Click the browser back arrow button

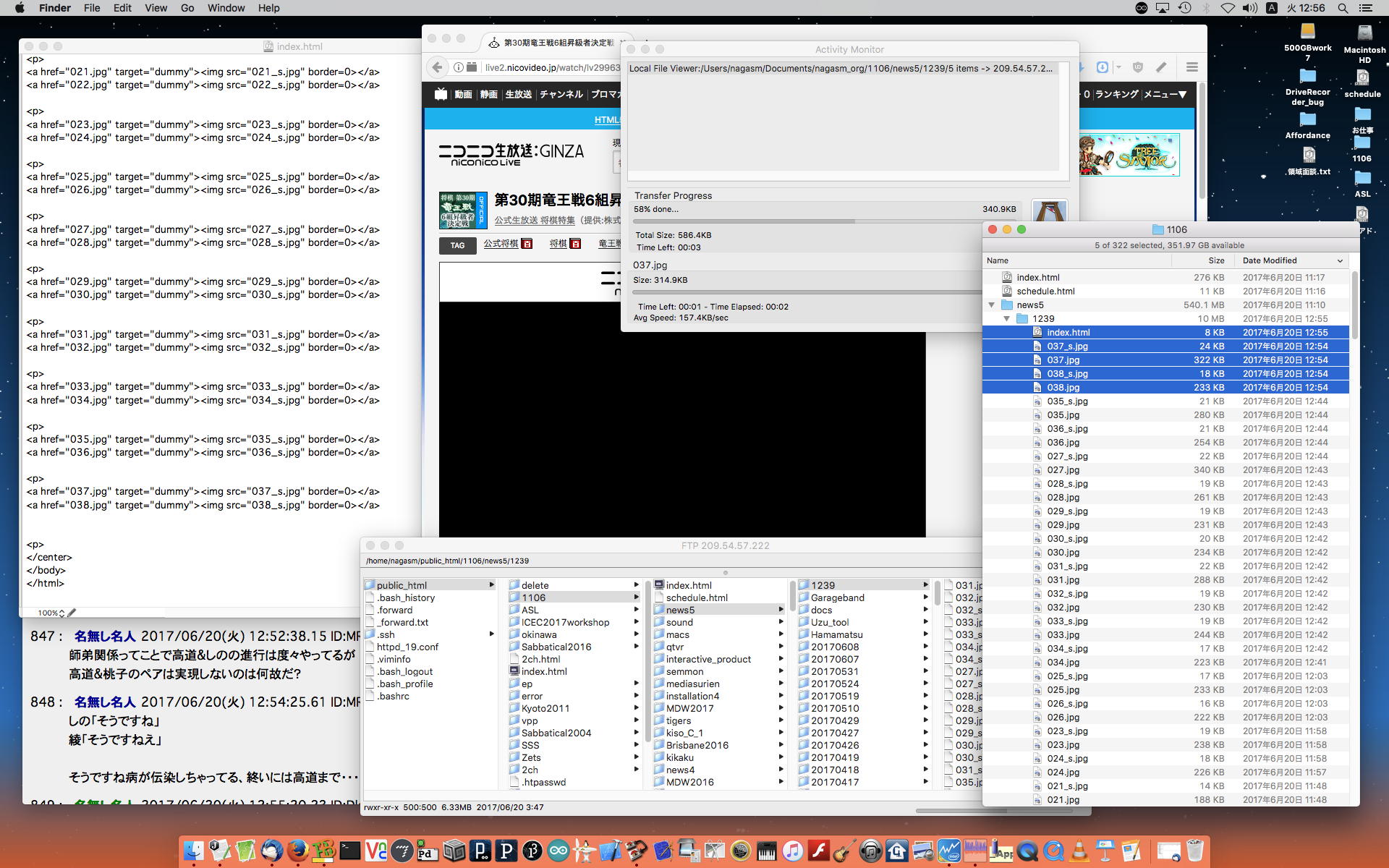[x=437, y=67]
